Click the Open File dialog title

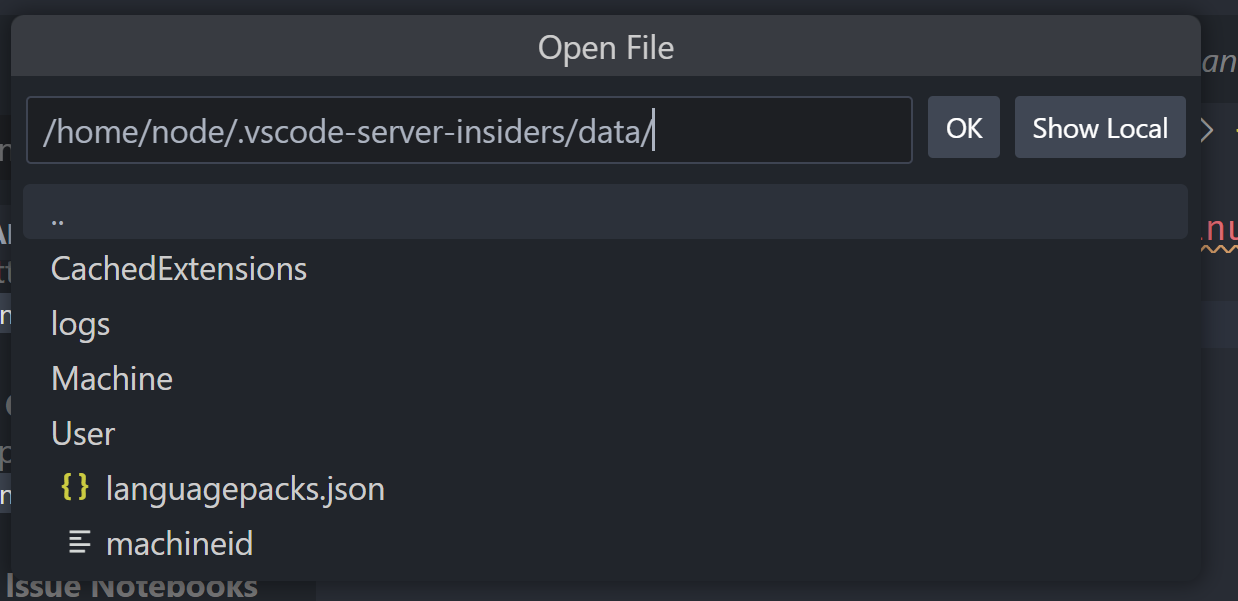tap(605, 47)
